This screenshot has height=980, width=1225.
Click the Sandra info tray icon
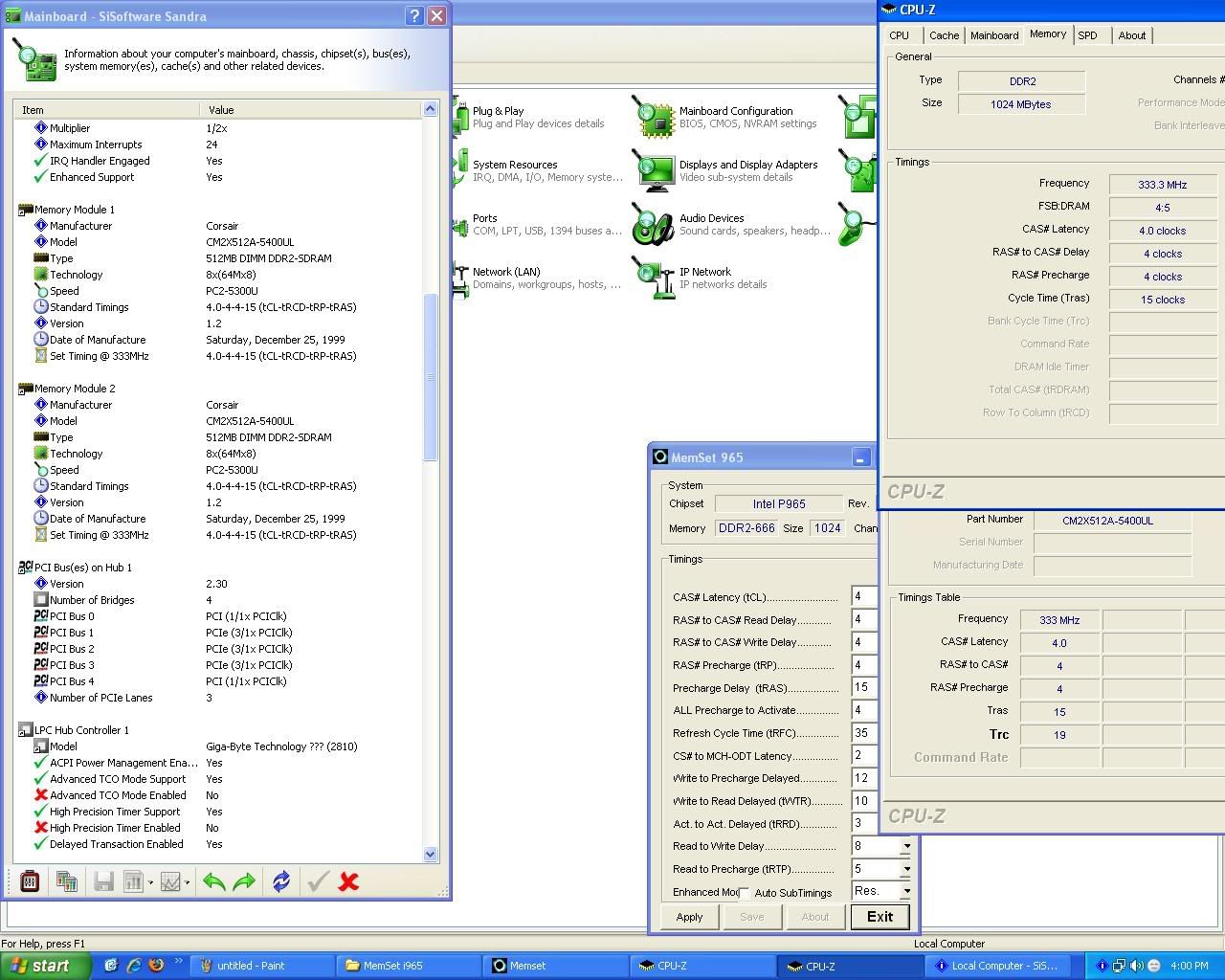1102,966
